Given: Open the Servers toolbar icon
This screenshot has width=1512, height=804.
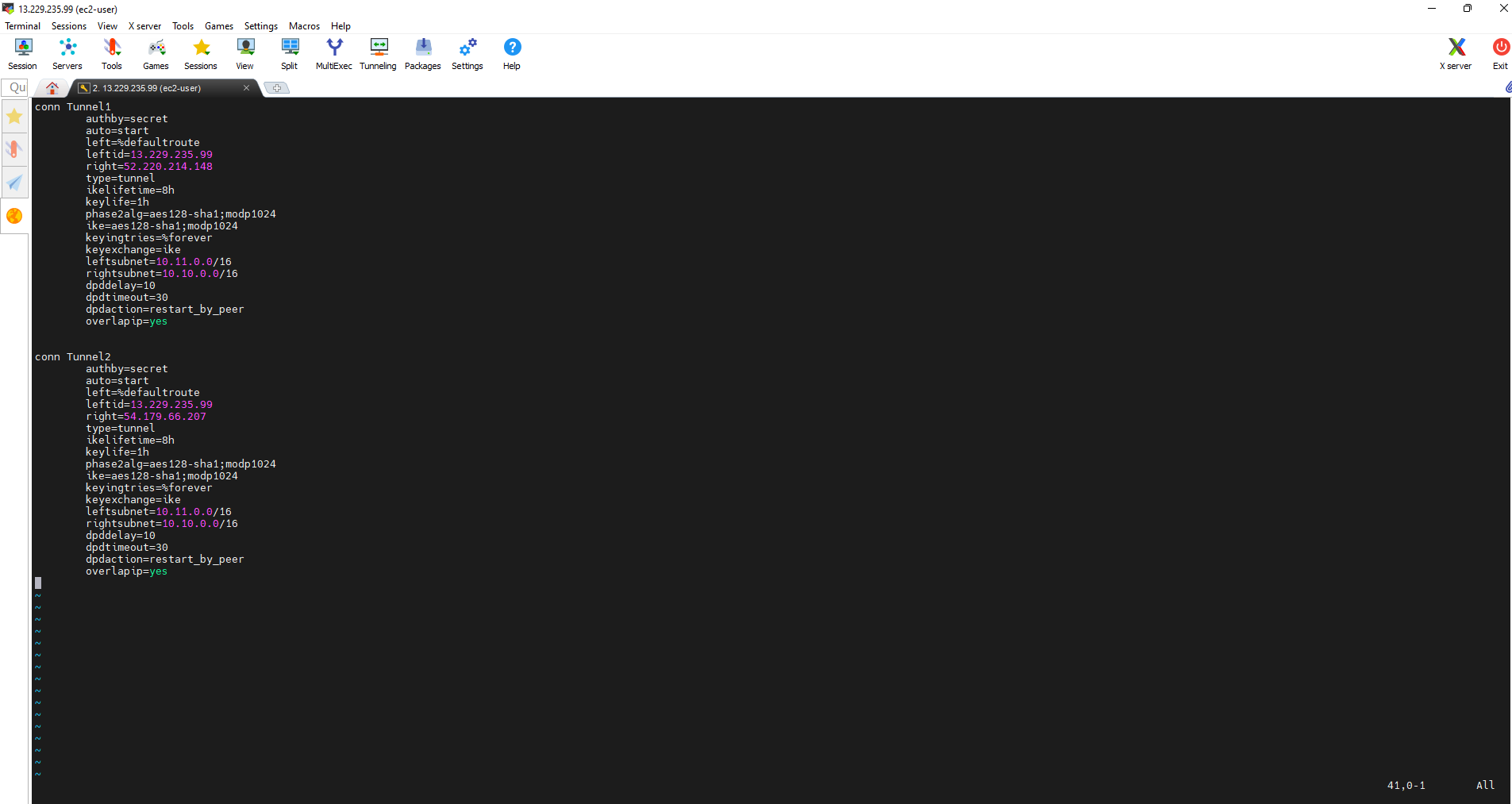Looking at the screenshot, I should point(67,54).
